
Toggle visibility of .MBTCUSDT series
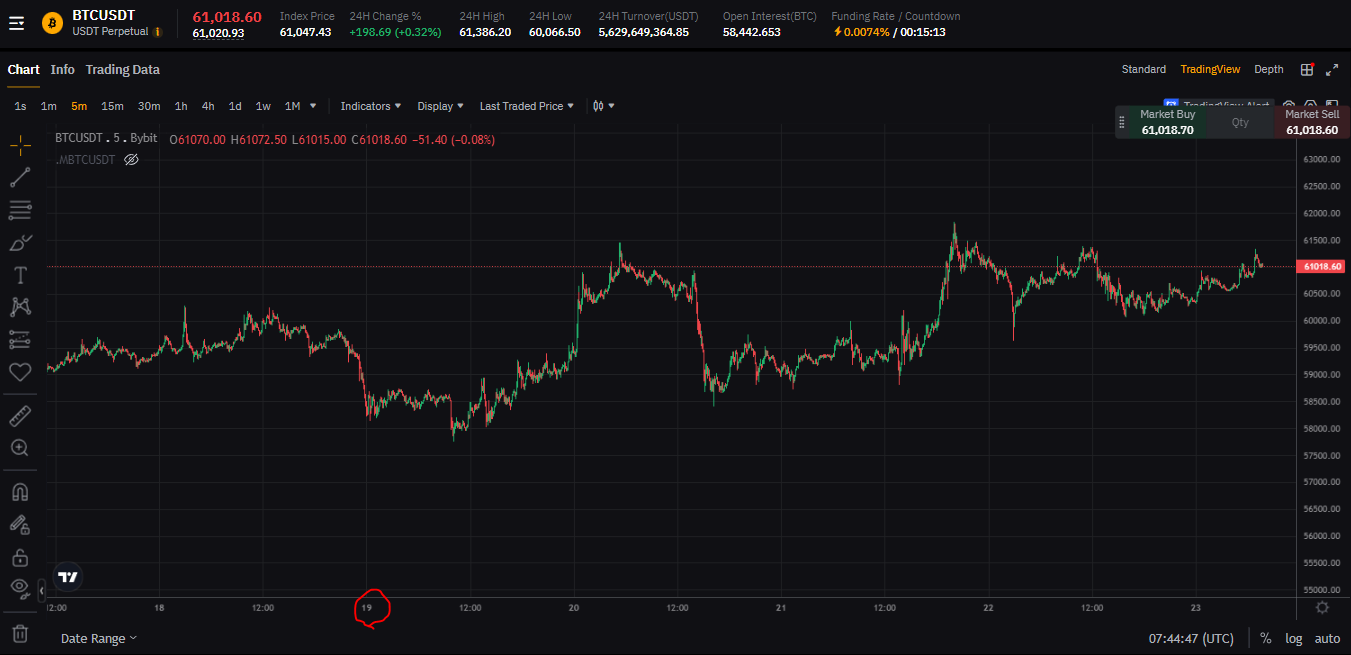click(131, 159)
